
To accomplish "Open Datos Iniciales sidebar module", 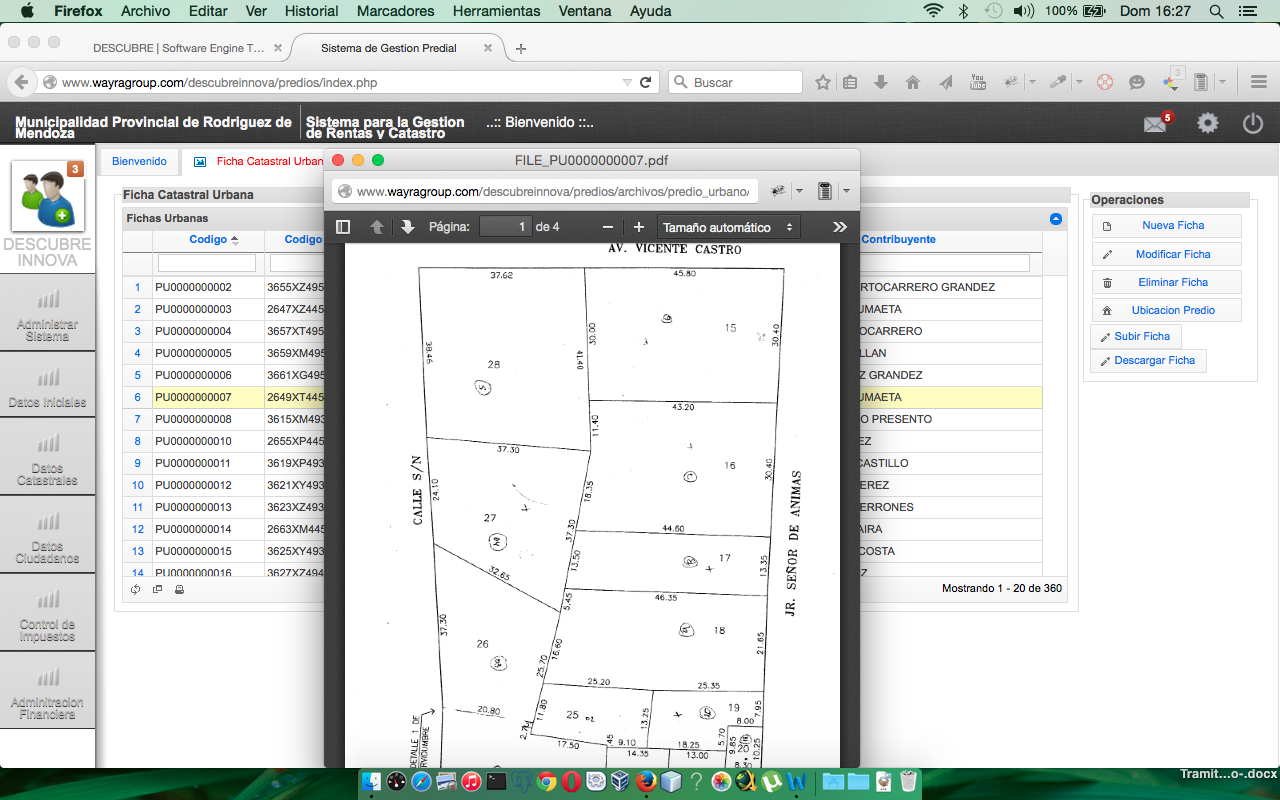I will (x=47, y=387).
